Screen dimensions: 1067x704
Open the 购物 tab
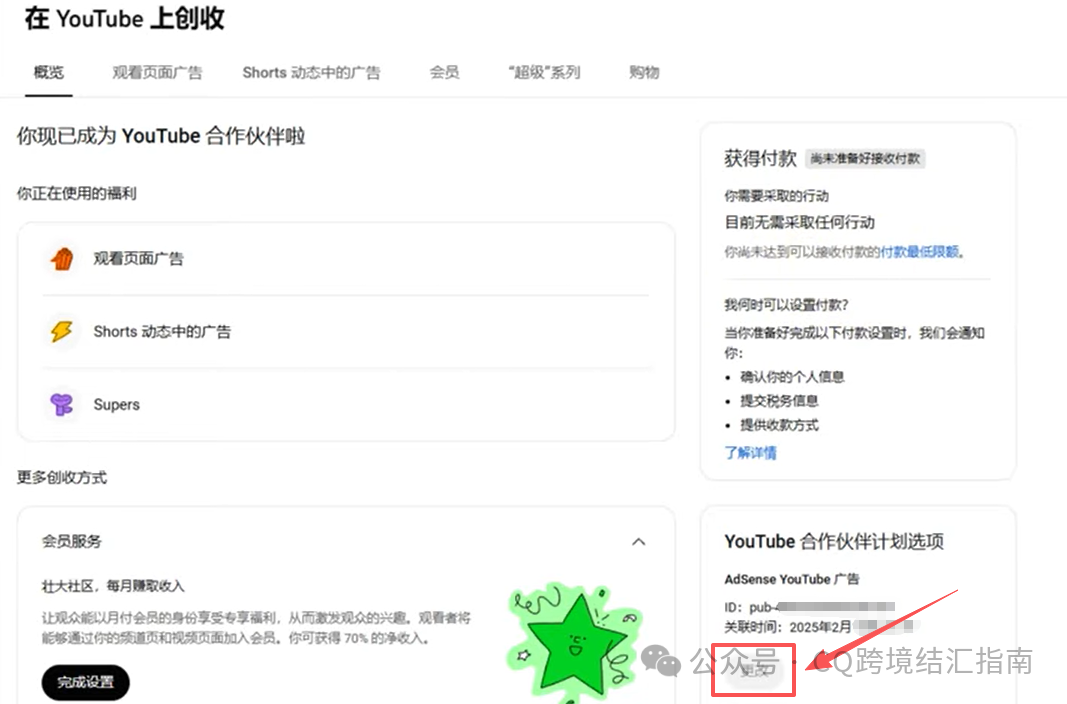643,72
